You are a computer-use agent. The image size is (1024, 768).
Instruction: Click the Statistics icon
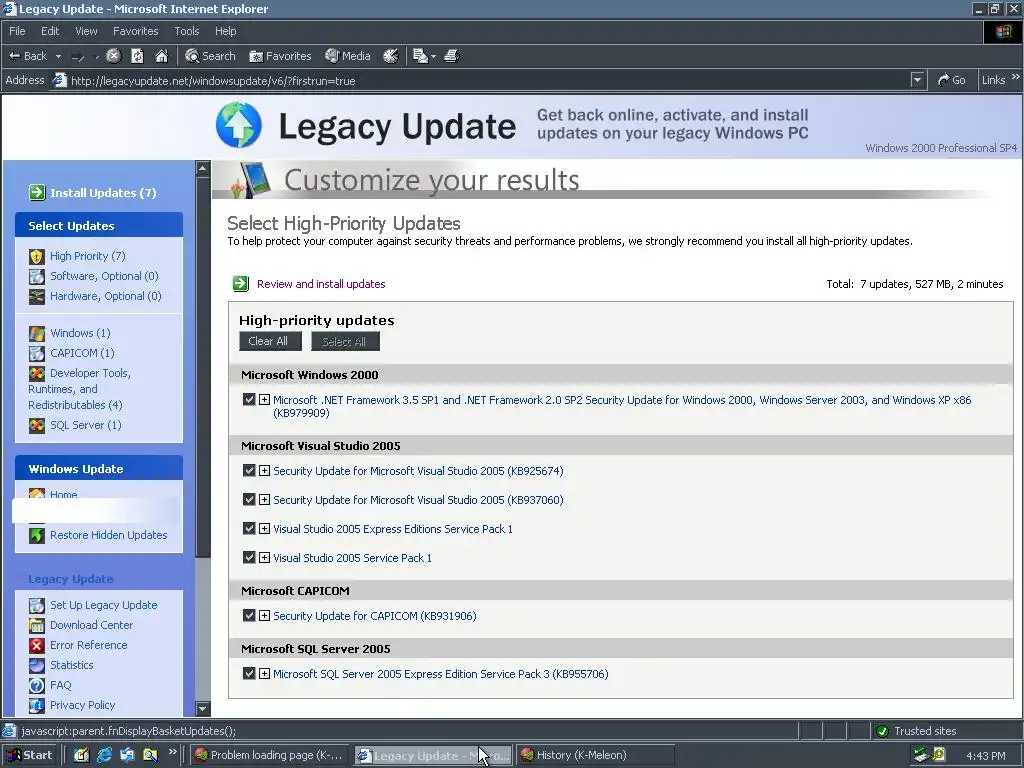pyautogui.click(x=37, y=665)
